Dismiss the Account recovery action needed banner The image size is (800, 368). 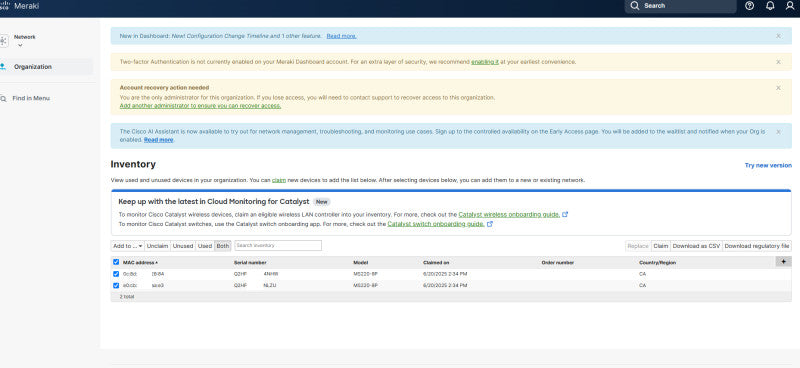778,88
